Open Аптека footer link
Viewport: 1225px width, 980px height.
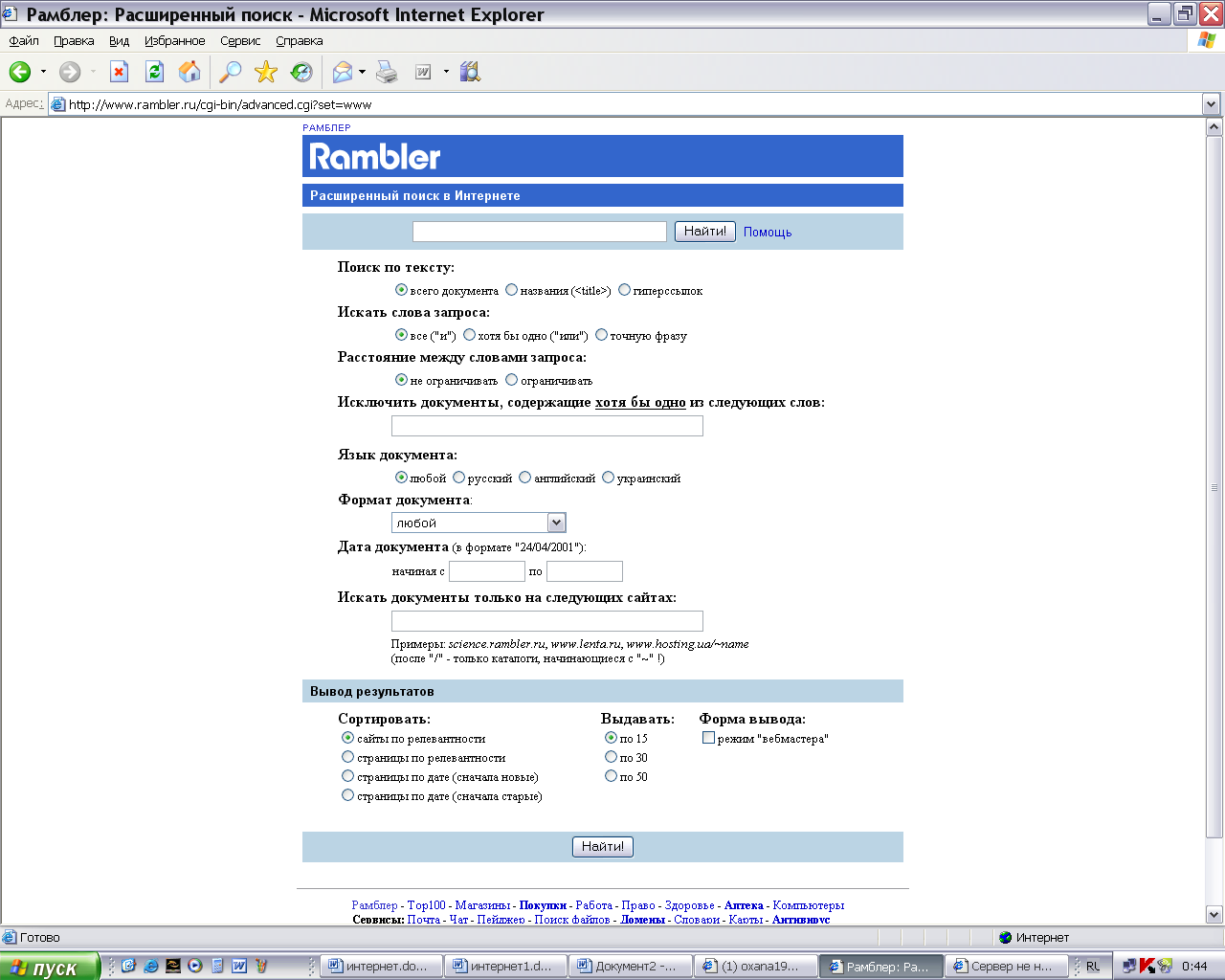tap(744, 904)
